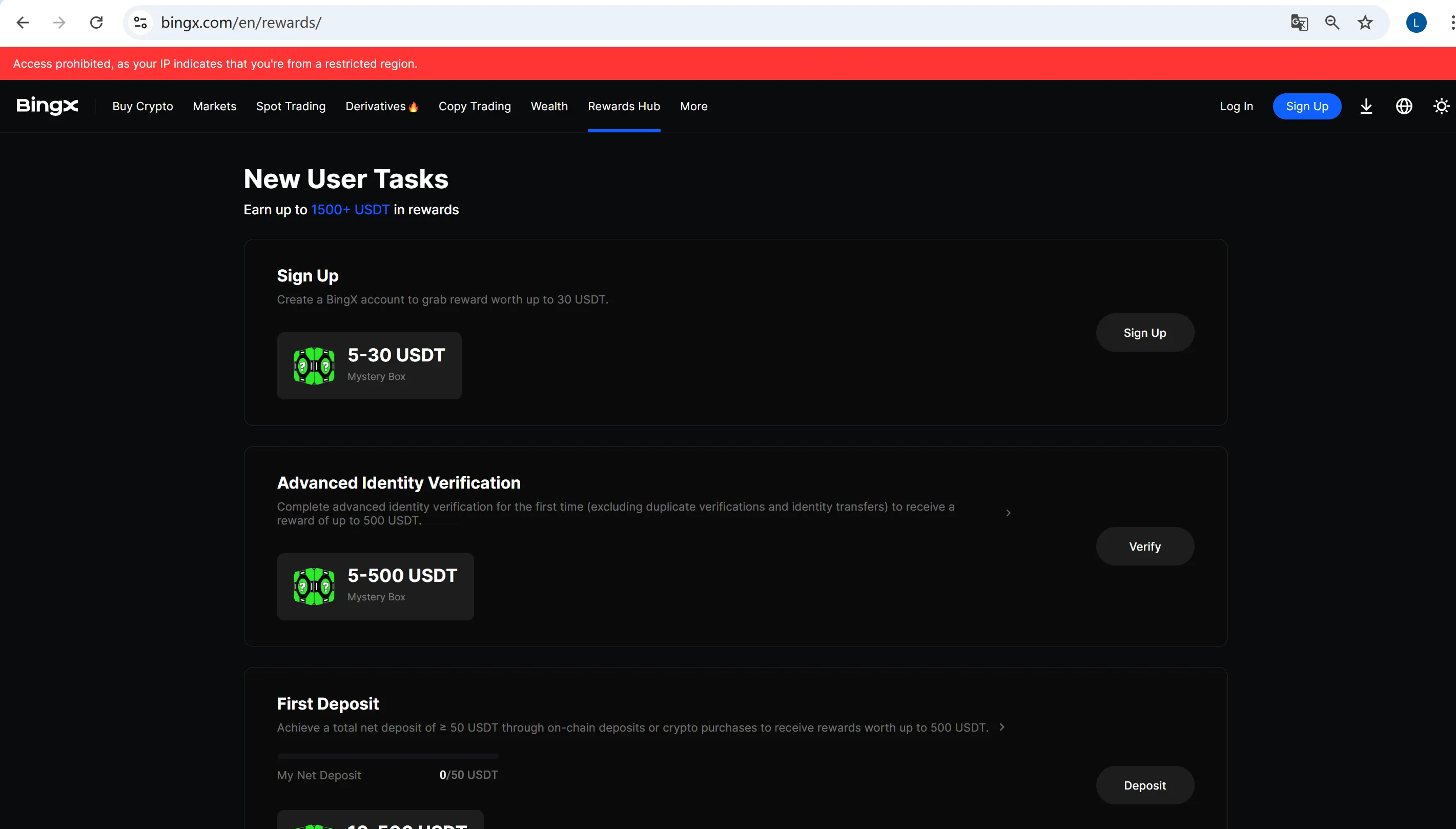The image size is (1456, 829).
Task: Click the 1500+ USDT highlighted text
Action: (350, 210)
